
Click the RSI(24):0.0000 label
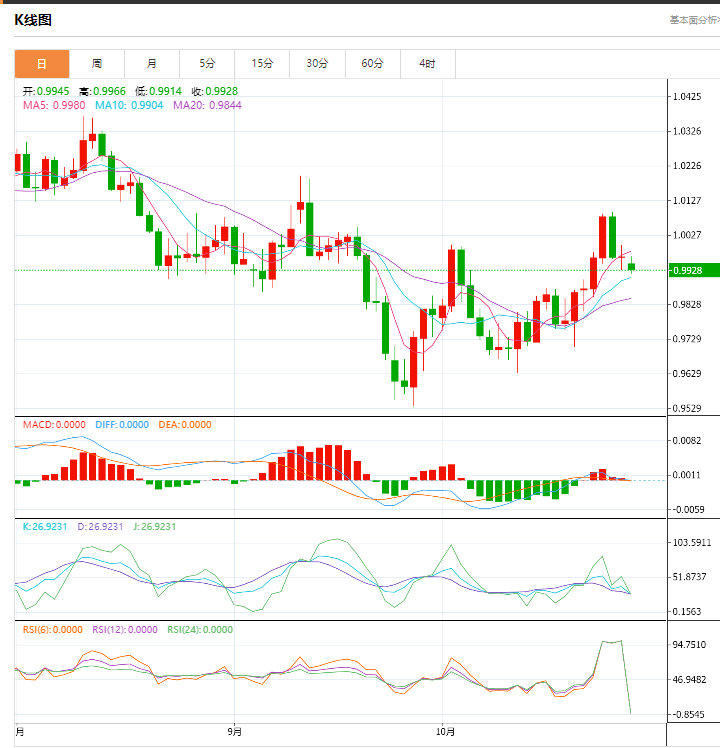point(200,630)
